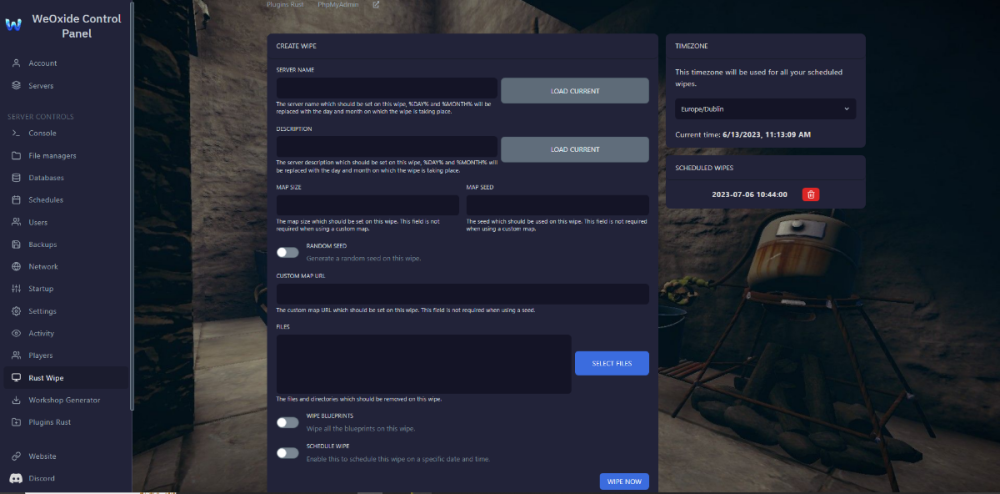
Task: Open Network via its globe icon
Action: pyautogui.click(x=16, y=266)
